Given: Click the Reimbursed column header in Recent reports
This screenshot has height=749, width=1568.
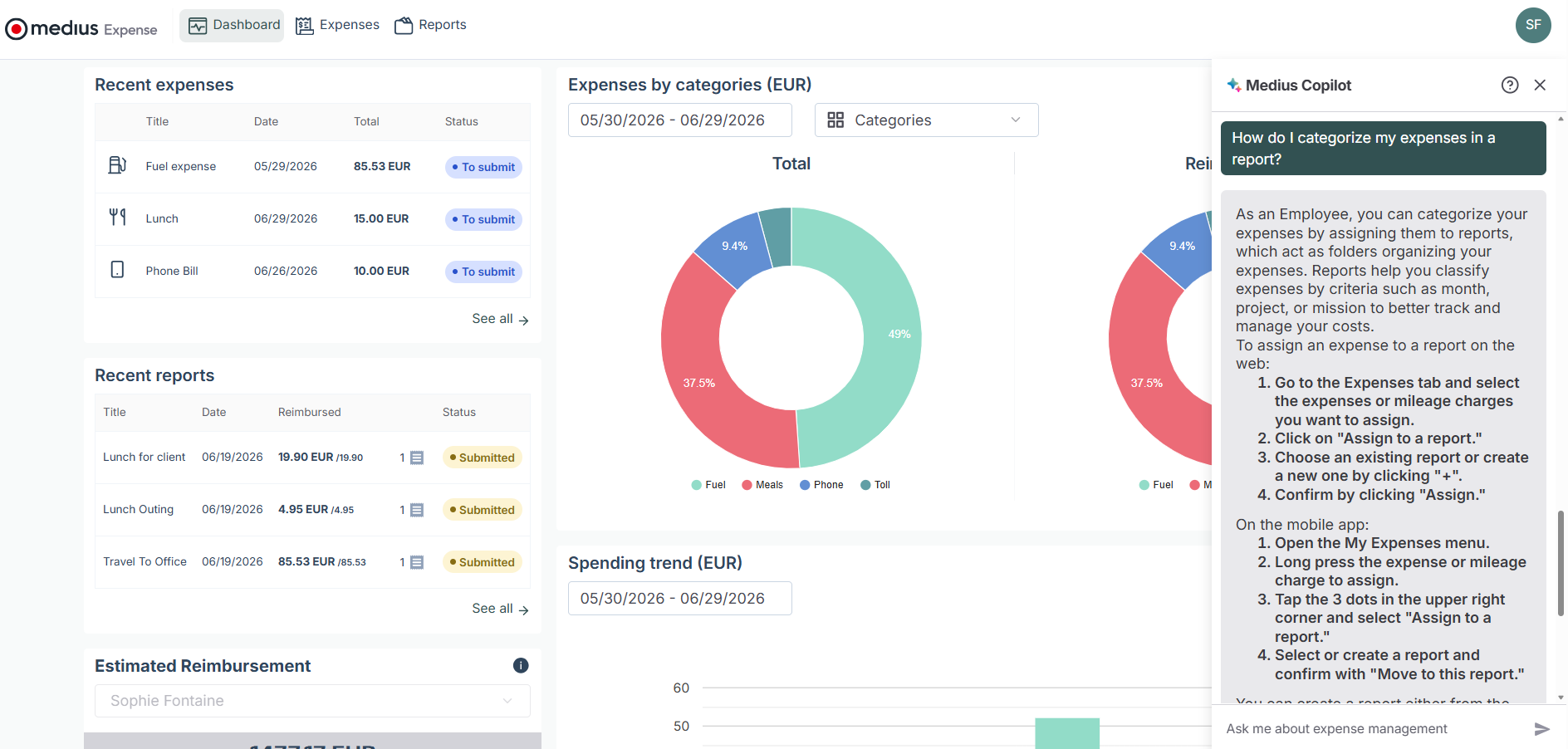Looking at the screenshot, I should click(309, 412).
